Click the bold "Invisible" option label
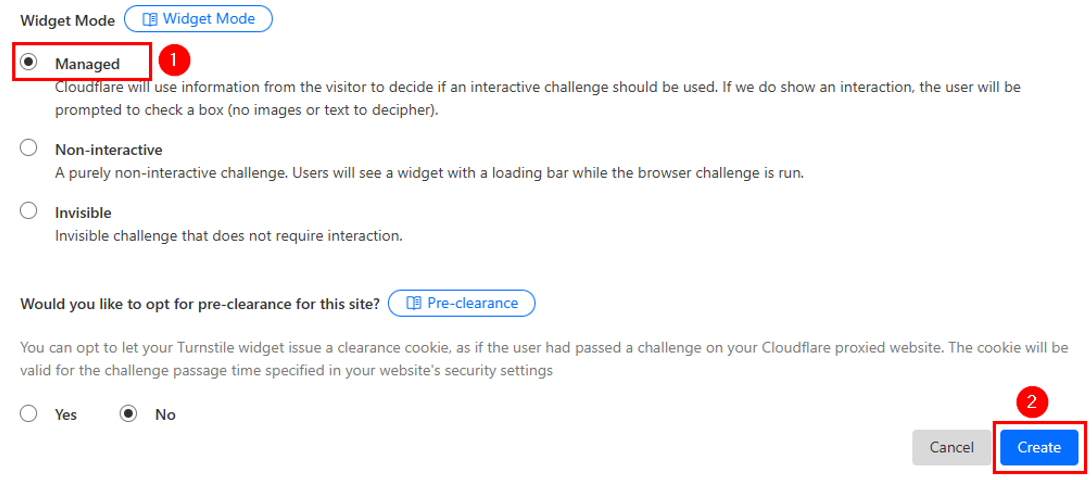 click(83, 213)
